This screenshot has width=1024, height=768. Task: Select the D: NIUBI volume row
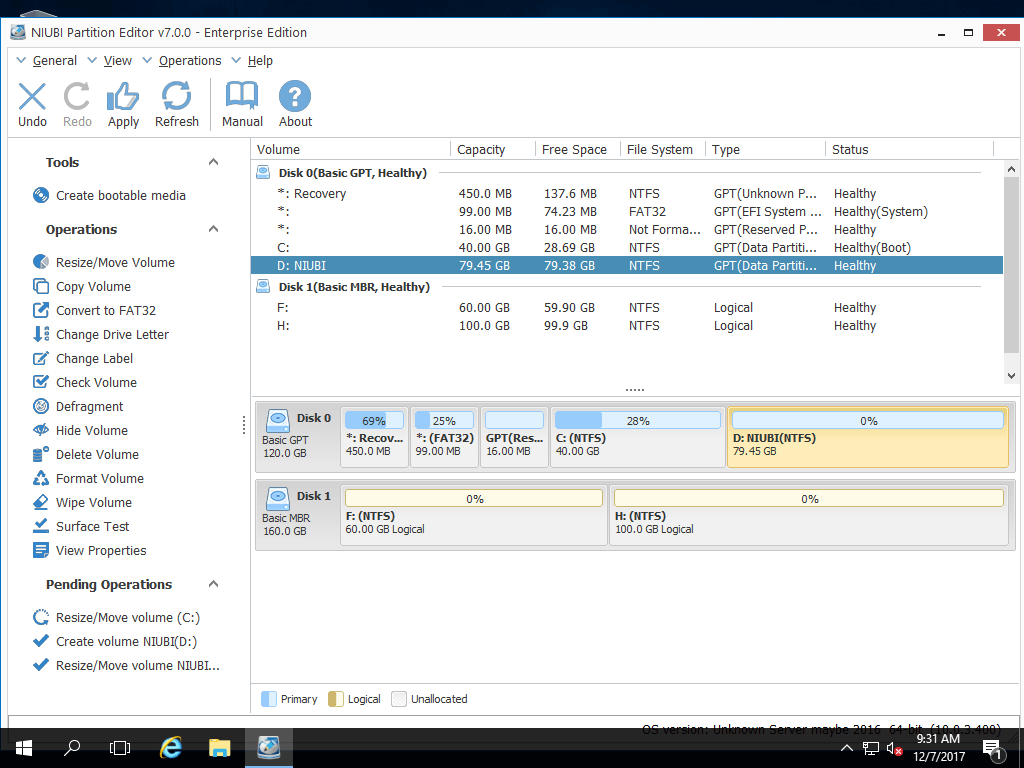click(x=627, y=265)
